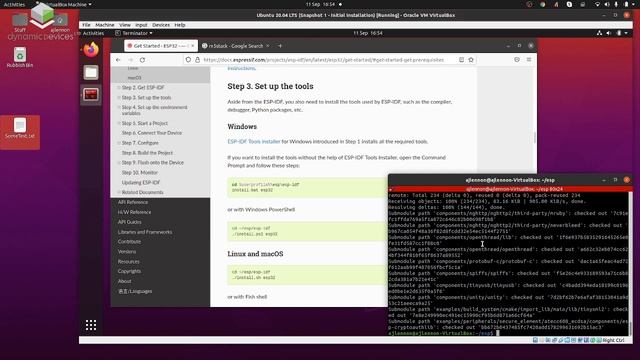Open the VirtualBox Input menu
This screenshot has height=360, width=640.
click(x=141, y=25)
